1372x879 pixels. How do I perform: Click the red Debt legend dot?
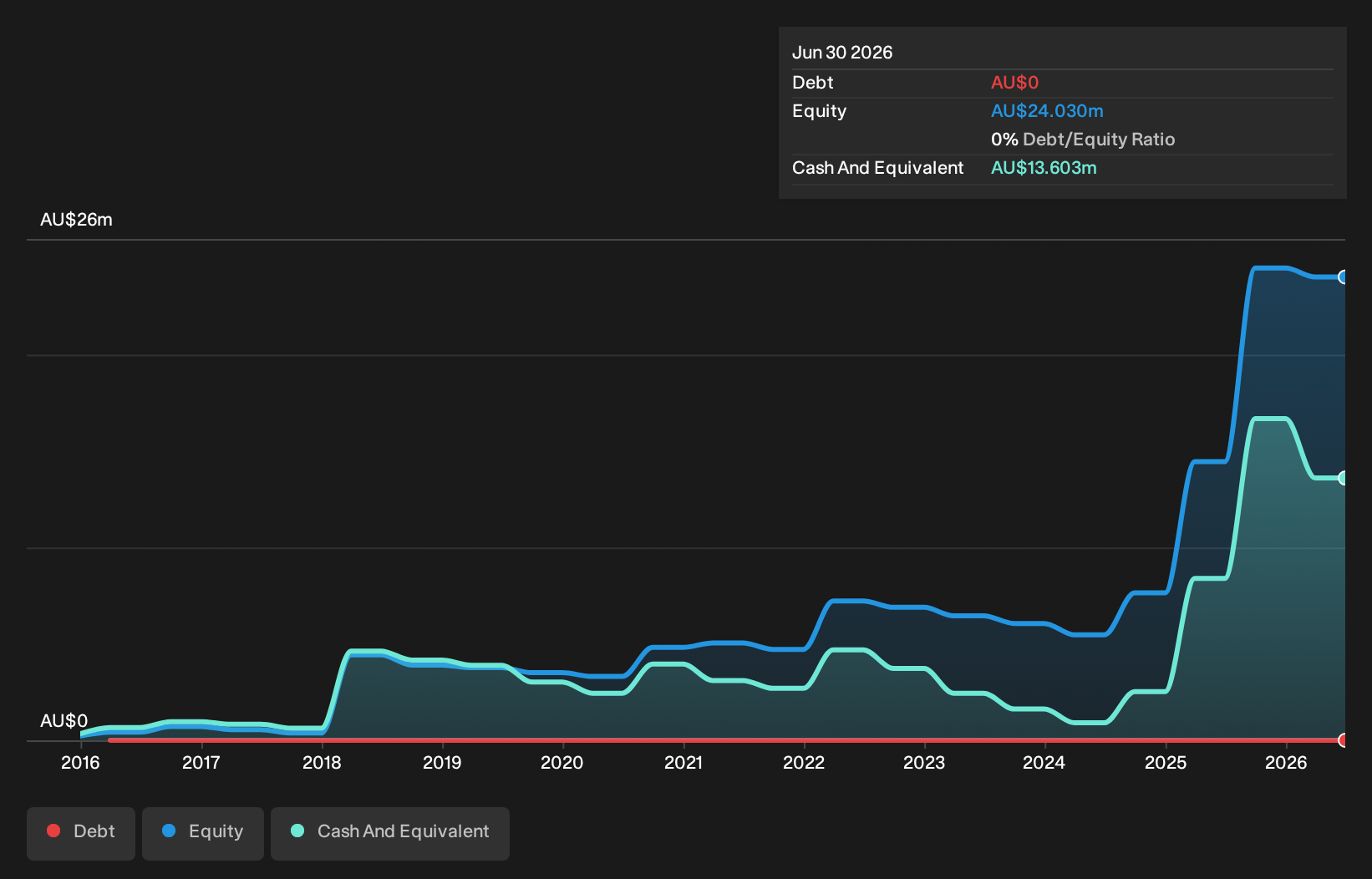coord(53,831)
